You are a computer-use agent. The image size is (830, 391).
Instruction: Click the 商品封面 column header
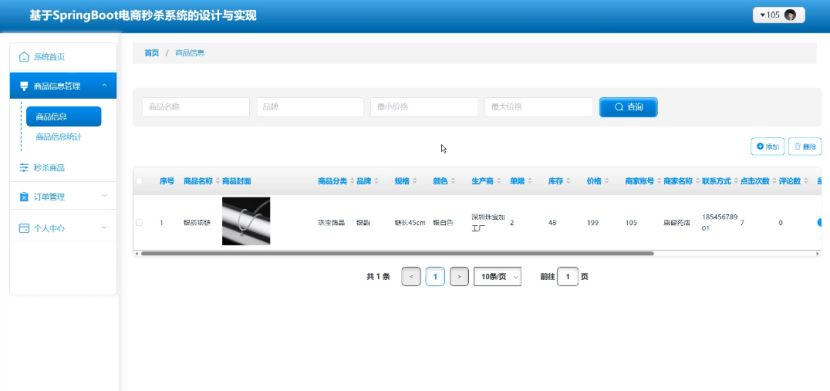[237, 181]
